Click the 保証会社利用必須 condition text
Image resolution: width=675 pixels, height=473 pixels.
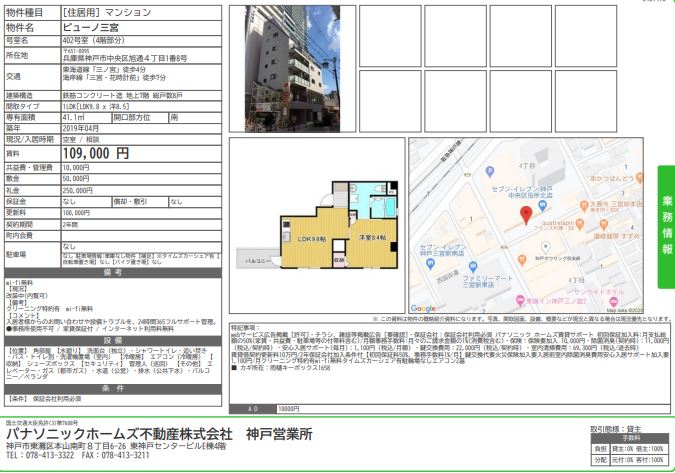57,399
